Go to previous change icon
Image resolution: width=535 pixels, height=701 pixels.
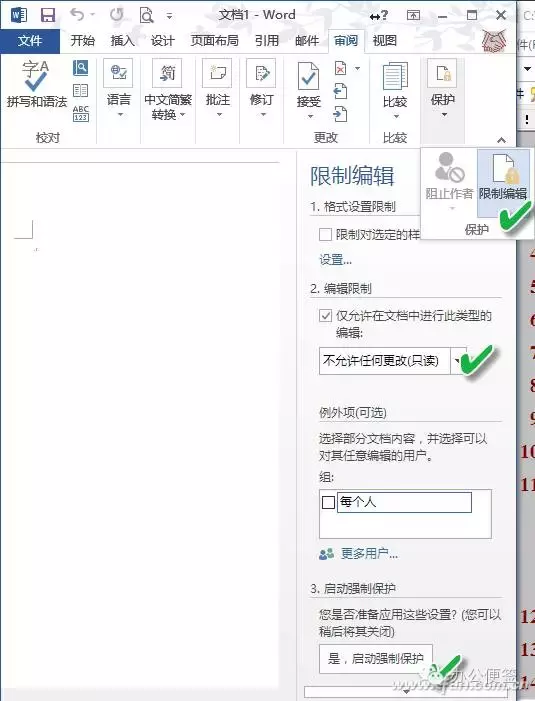coord(340,91)
